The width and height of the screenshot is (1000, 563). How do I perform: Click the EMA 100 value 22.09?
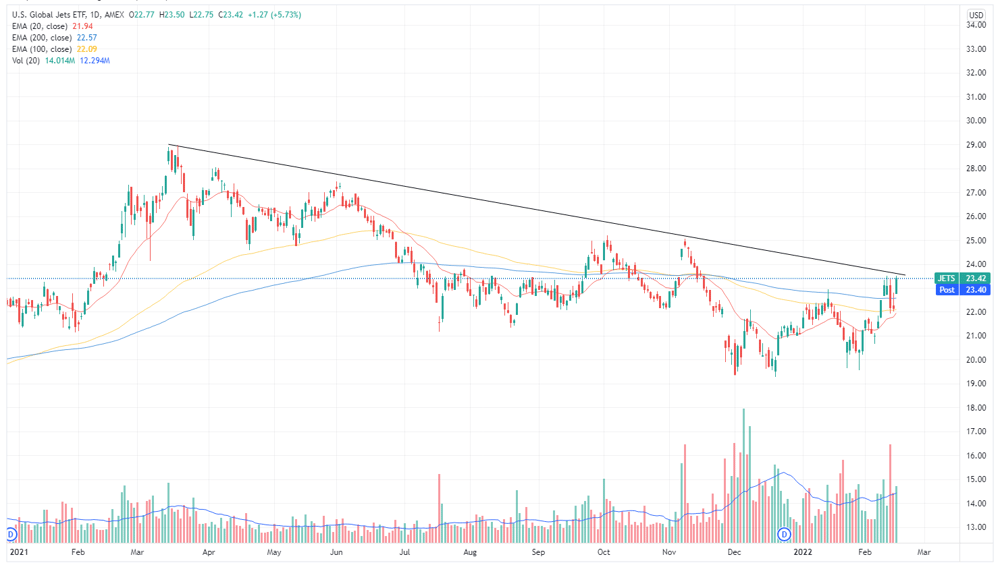87,49
